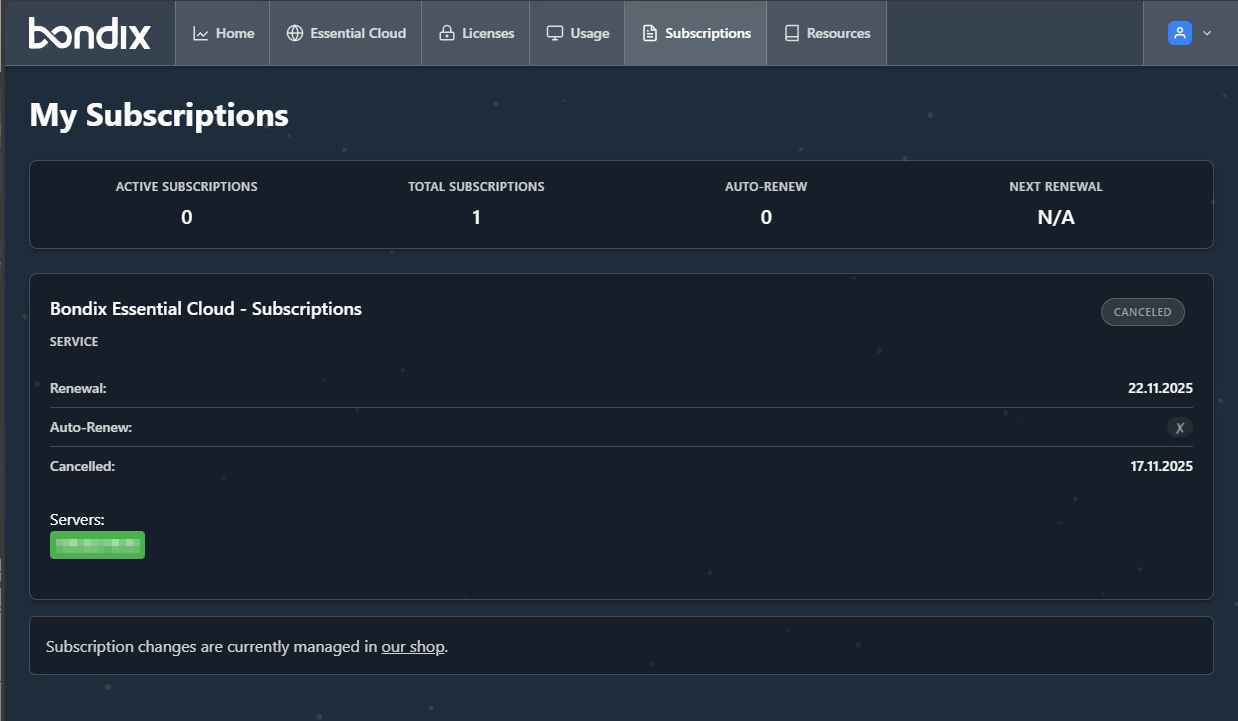Click the Auto-Renew stat in summary bar
This screenshot has height=721, width=1238.
[766, 203]
